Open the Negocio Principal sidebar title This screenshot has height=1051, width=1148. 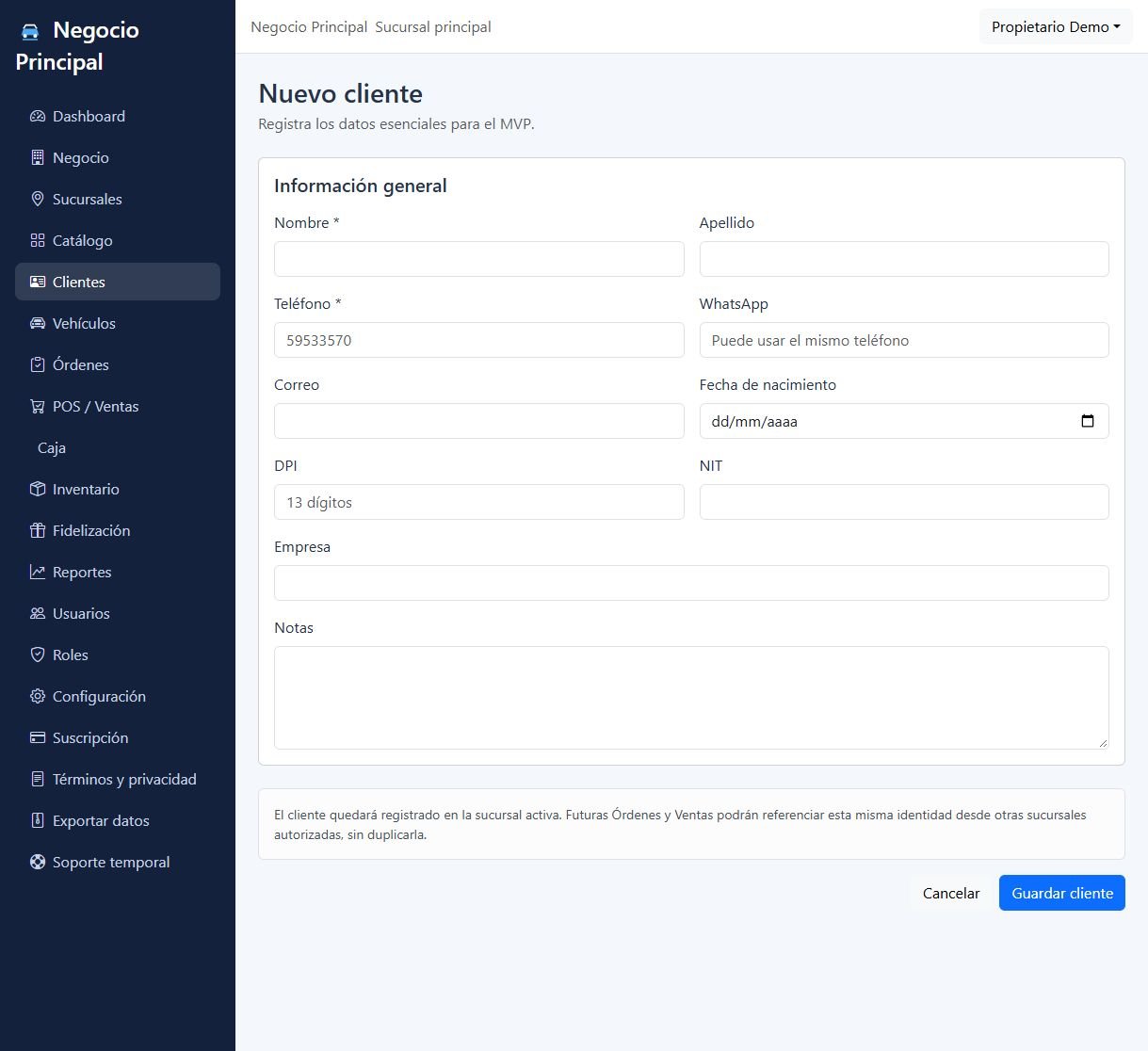[77, 46]
